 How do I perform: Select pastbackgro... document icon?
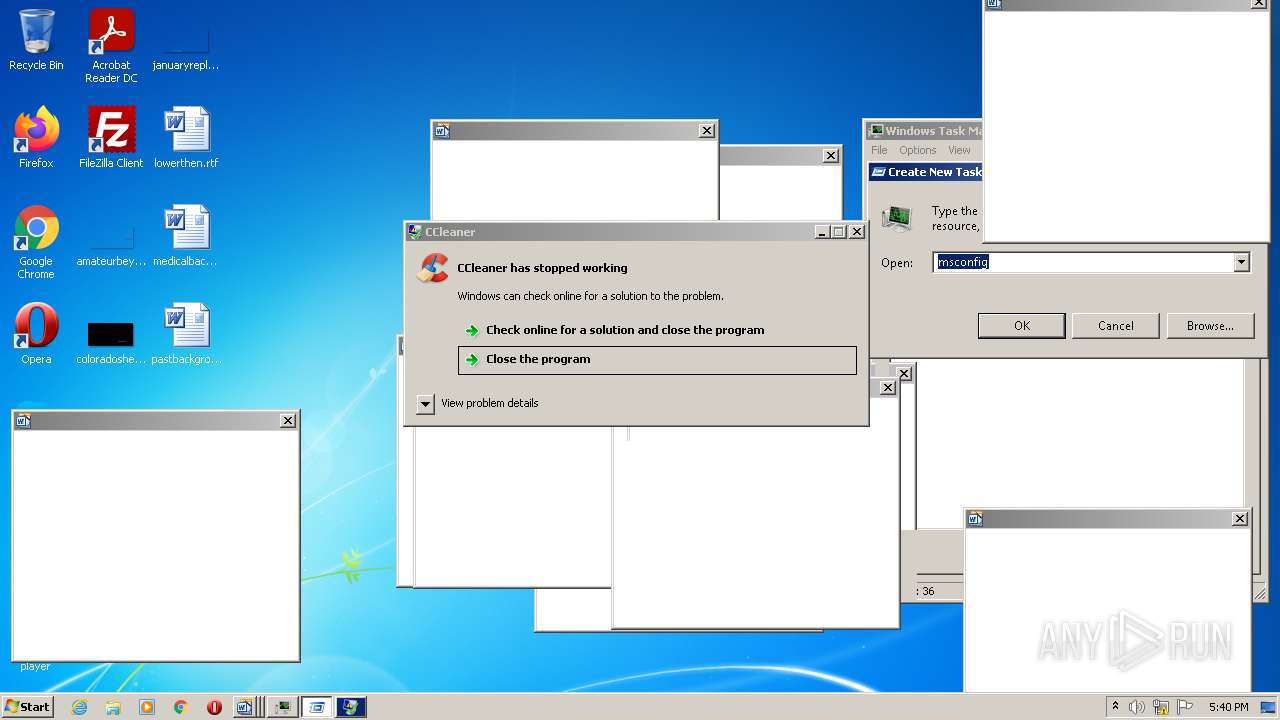tap(186, 334)
